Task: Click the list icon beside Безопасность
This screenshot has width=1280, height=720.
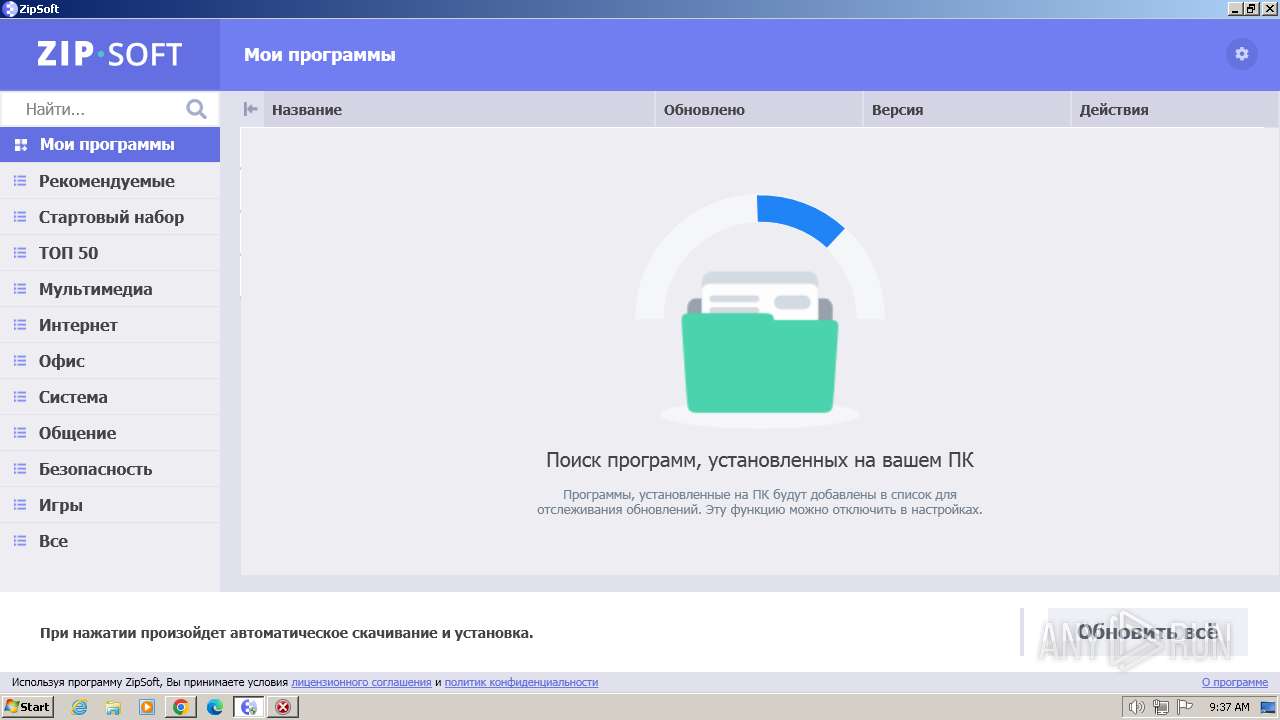Action: [20, 469]
